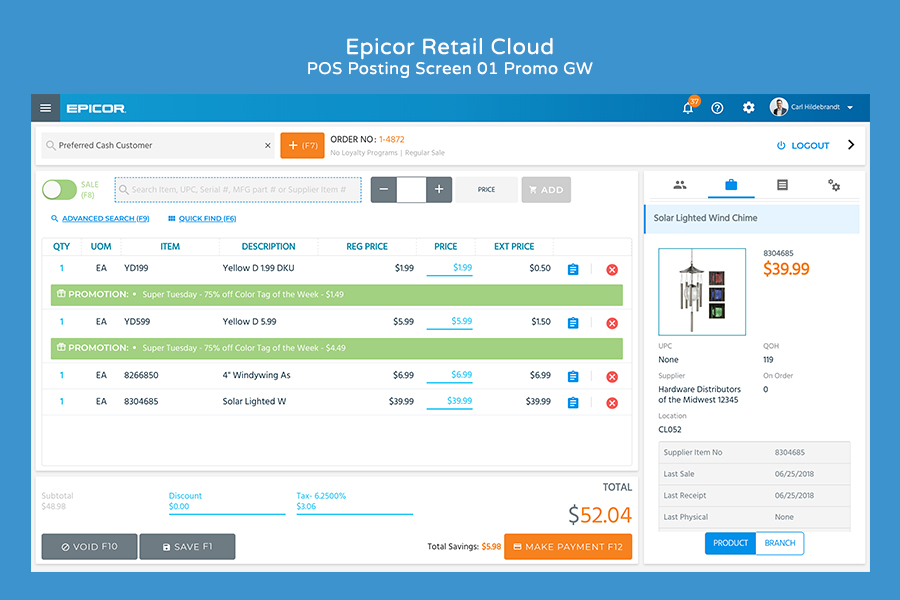Clear the Preferred Cash Customer field
This screenshot has height=600, width=900.
point(267,146)
